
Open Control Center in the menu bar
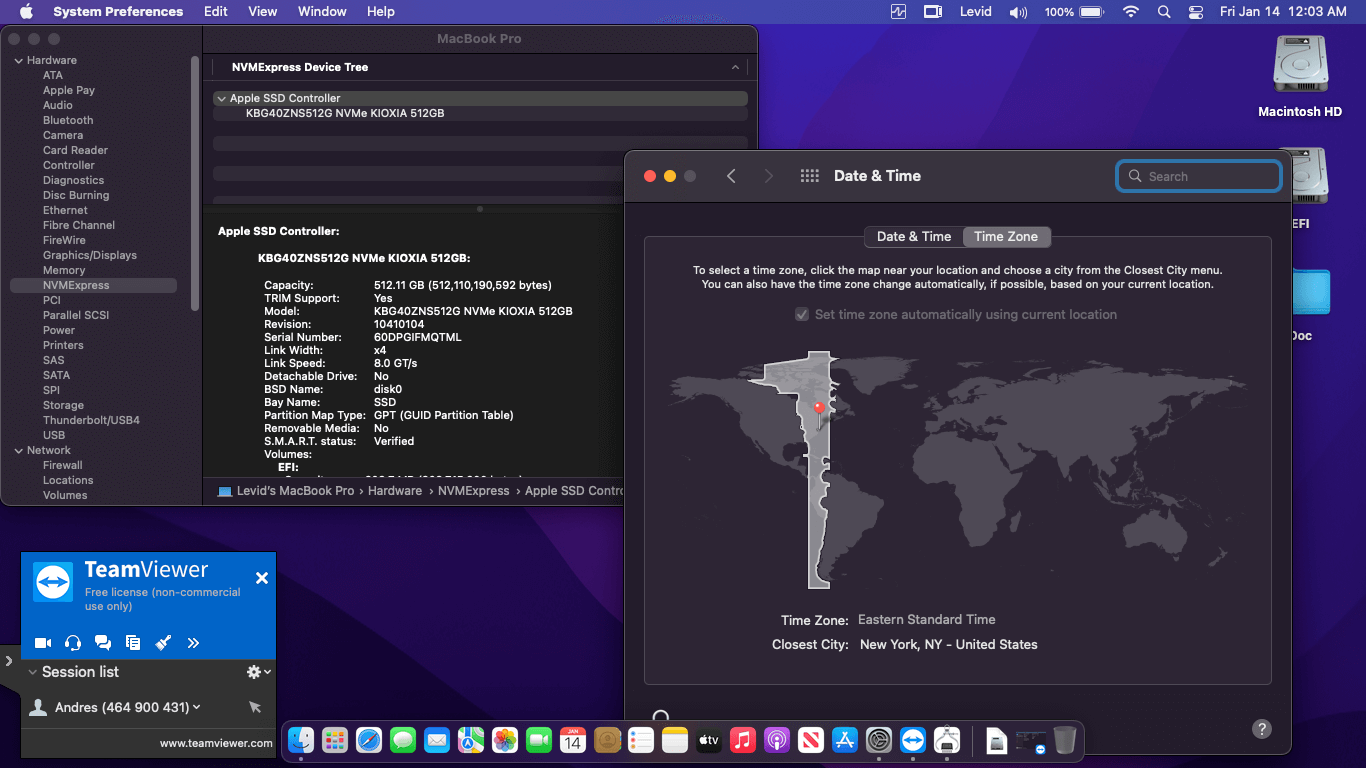click(x=1196, y=12)
